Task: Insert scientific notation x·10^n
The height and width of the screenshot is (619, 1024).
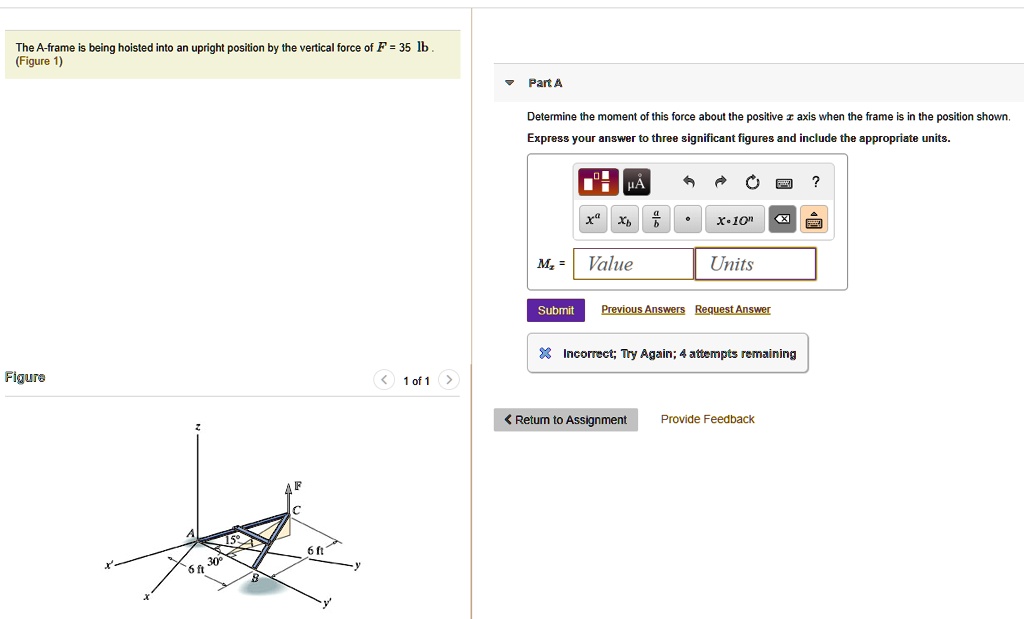Action: coord(735,220)
